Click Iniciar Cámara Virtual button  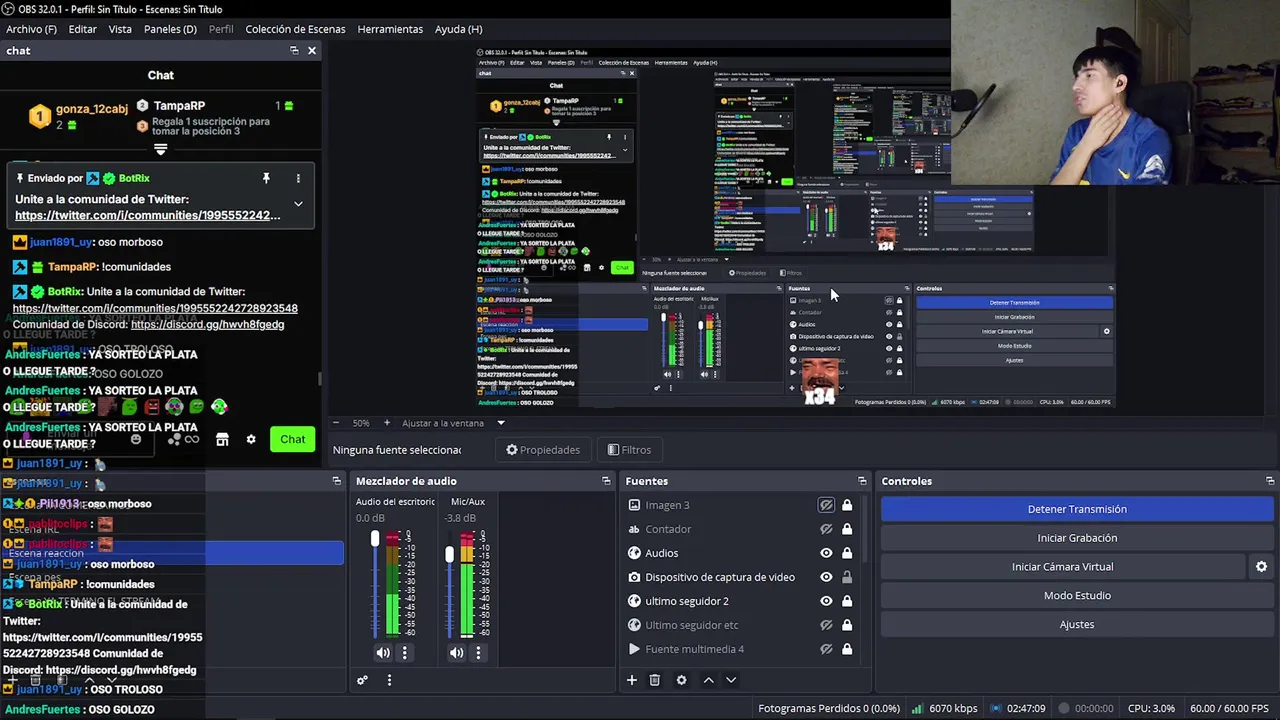click(x=1062, y=567)
